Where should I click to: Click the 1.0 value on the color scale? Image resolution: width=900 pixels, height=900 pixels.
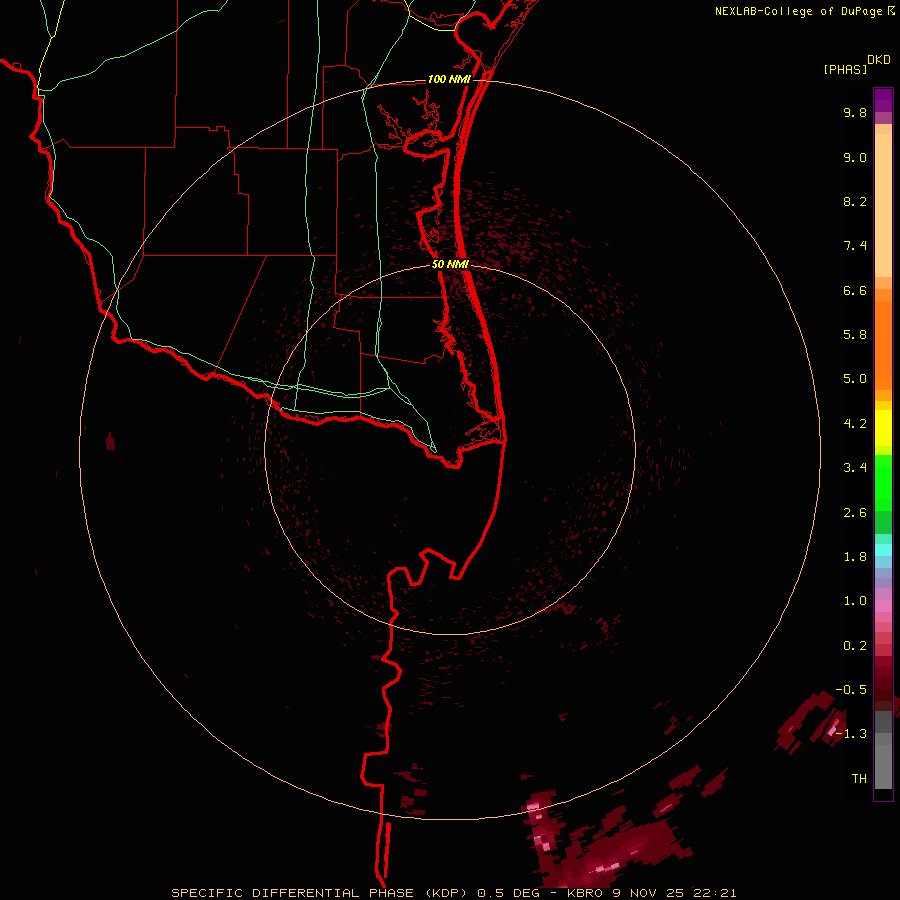855,601
